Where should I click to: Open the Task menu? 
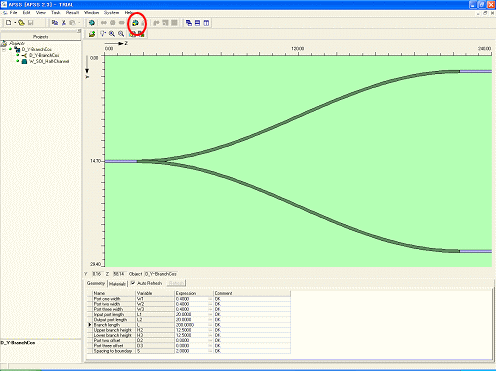pyautogui.click(x=56, y=13)
